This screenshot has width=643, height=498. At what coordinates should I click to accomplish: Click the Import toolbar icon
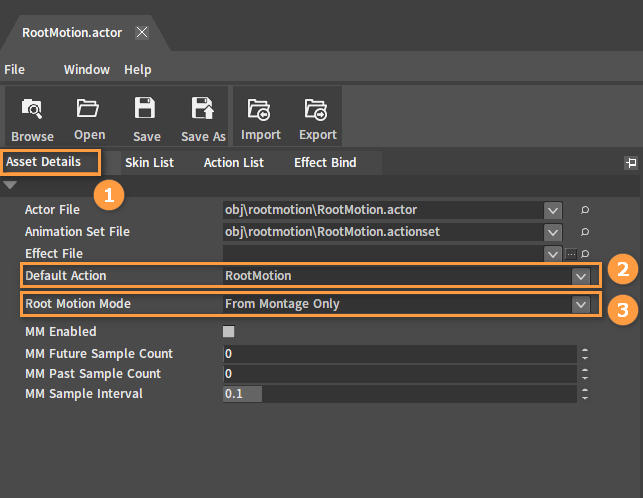(260, 108)
